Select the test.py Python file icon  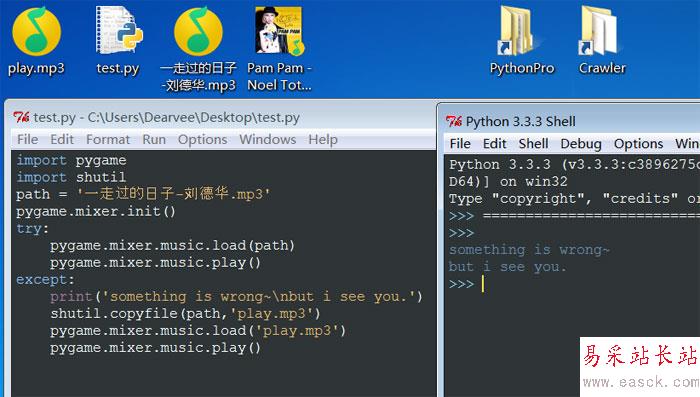click(x=118, y=41)
